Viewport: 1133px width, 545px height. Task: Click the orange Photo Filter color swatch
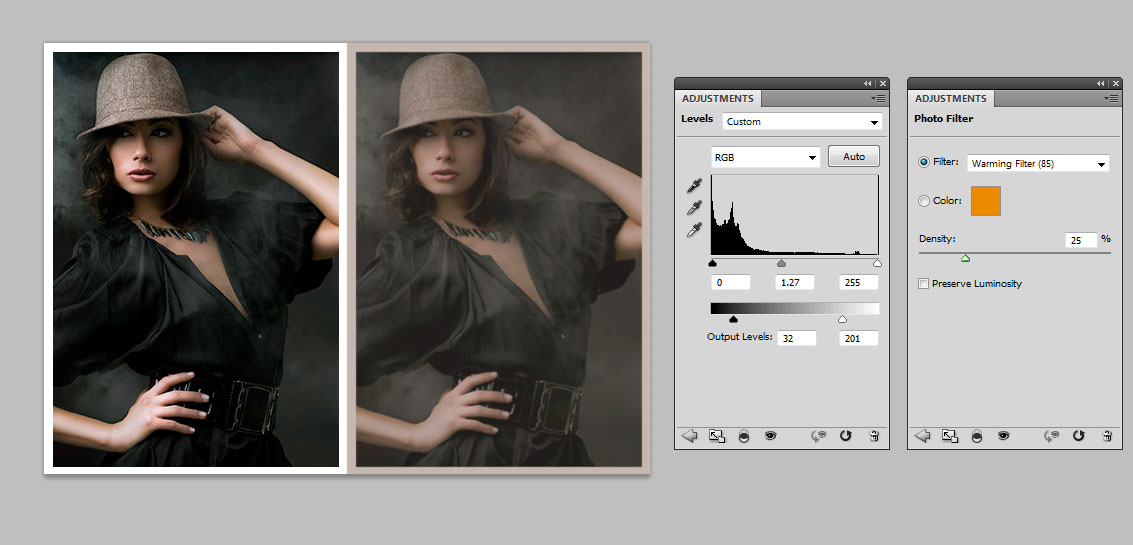point(985,201)
